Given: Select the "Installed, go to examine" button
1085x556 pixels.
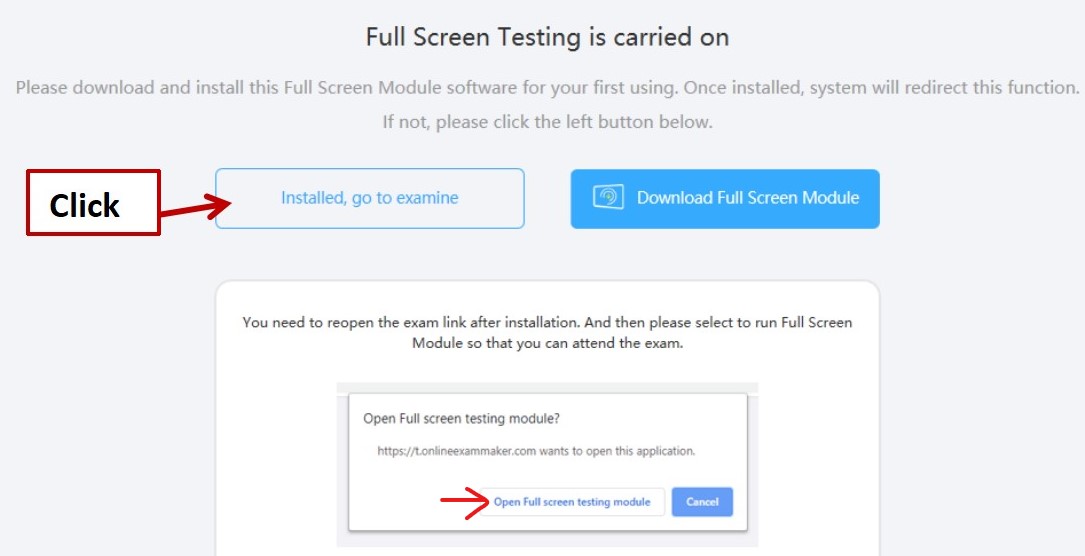Looking at the screenshot, I should [x=370, y=198].
